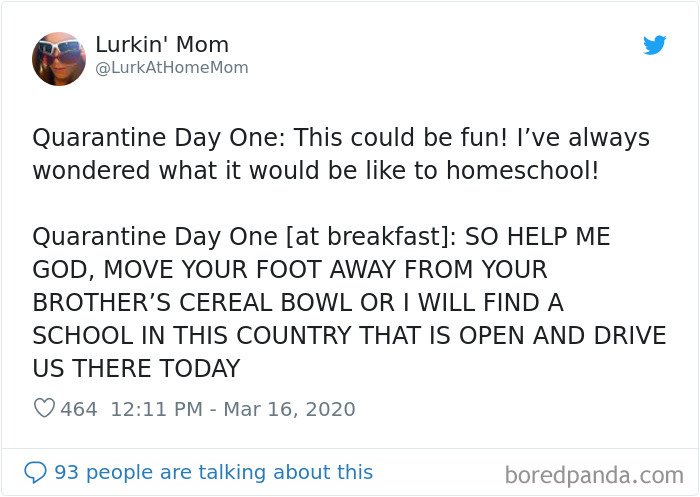Screen dimensions: 700x497
Task: Click the 464 likes count
Action: 79,409
